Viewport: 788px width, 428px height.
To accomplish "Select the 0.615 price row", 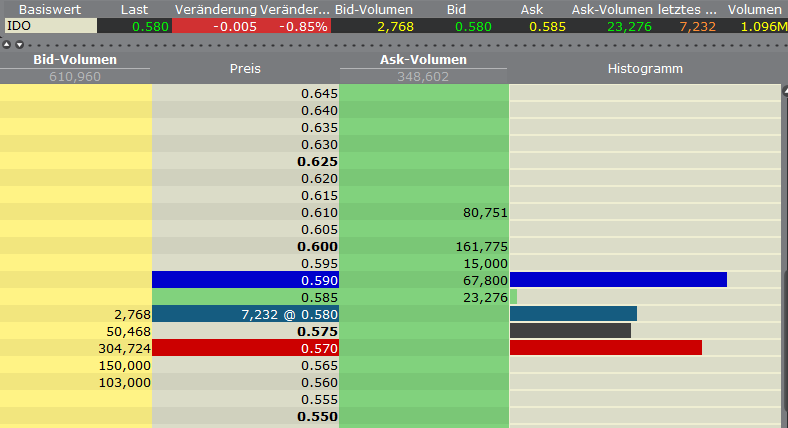I will (246, 195).
